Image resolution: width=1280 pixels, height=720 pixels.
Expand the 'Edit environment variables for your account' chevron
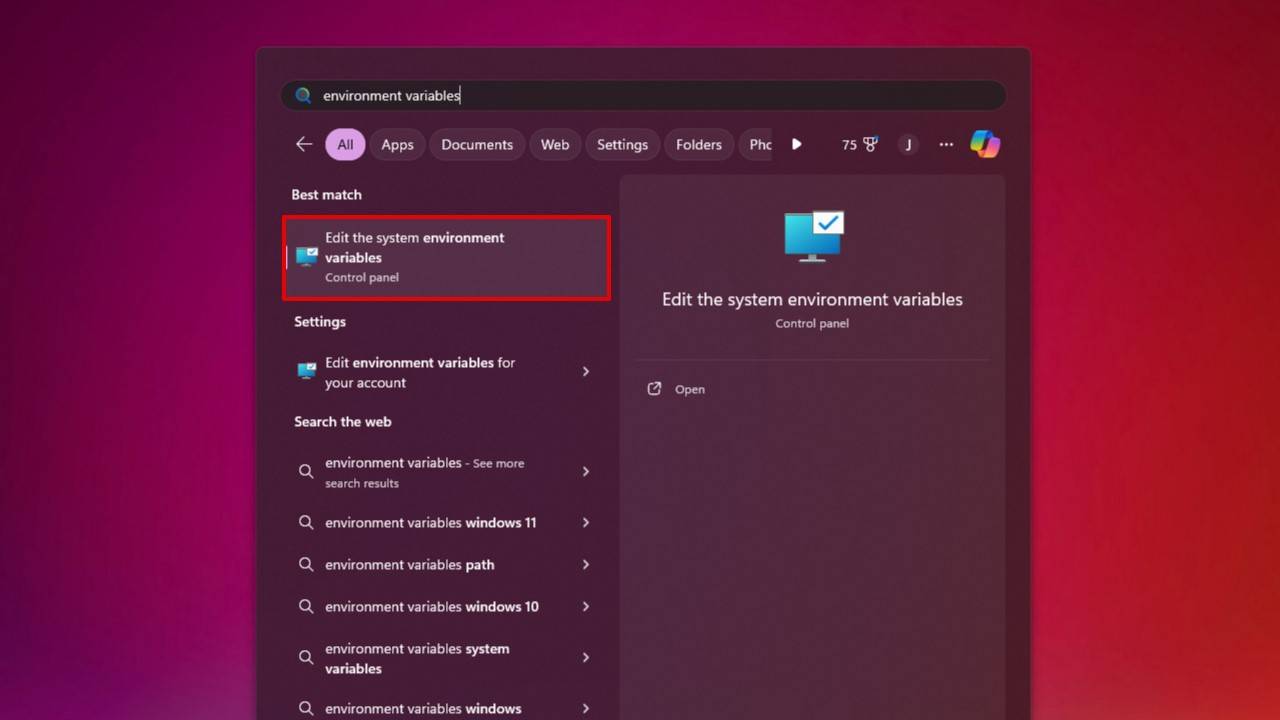586,371
